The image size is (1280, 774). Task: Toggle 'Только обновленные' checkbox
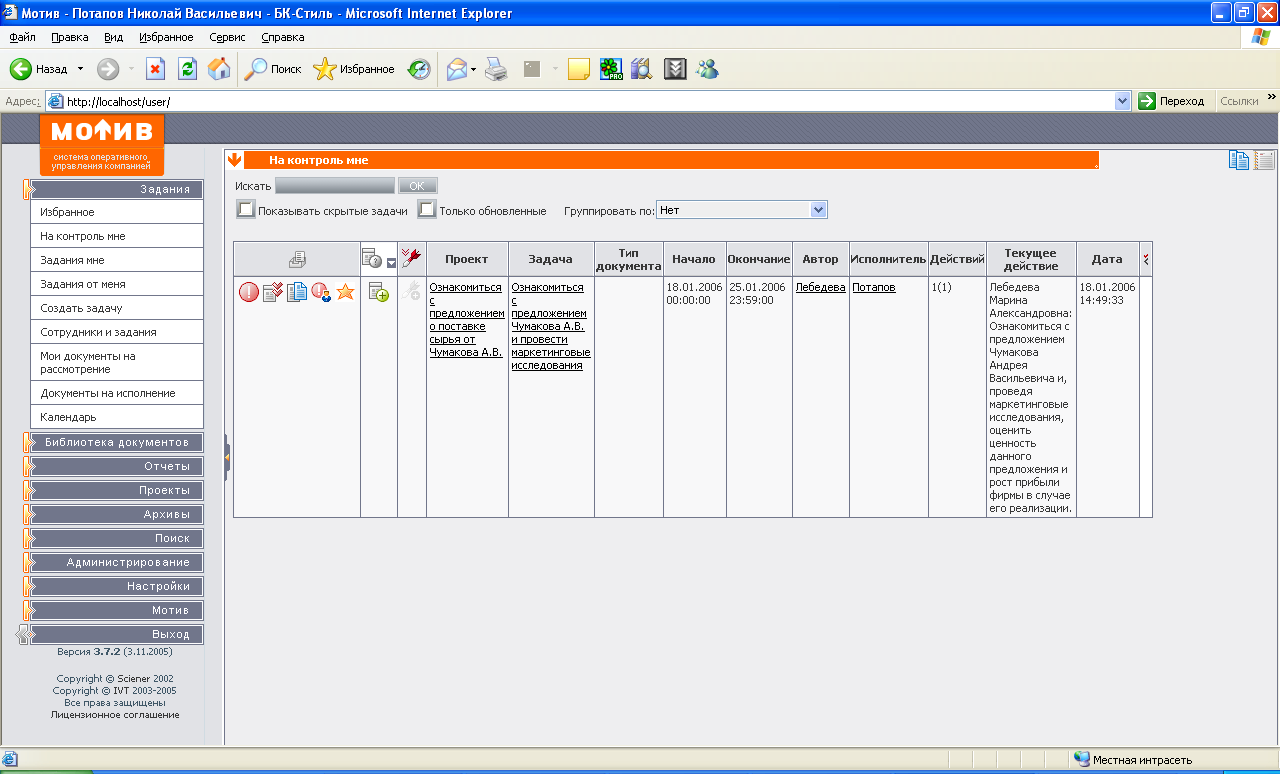426,210
